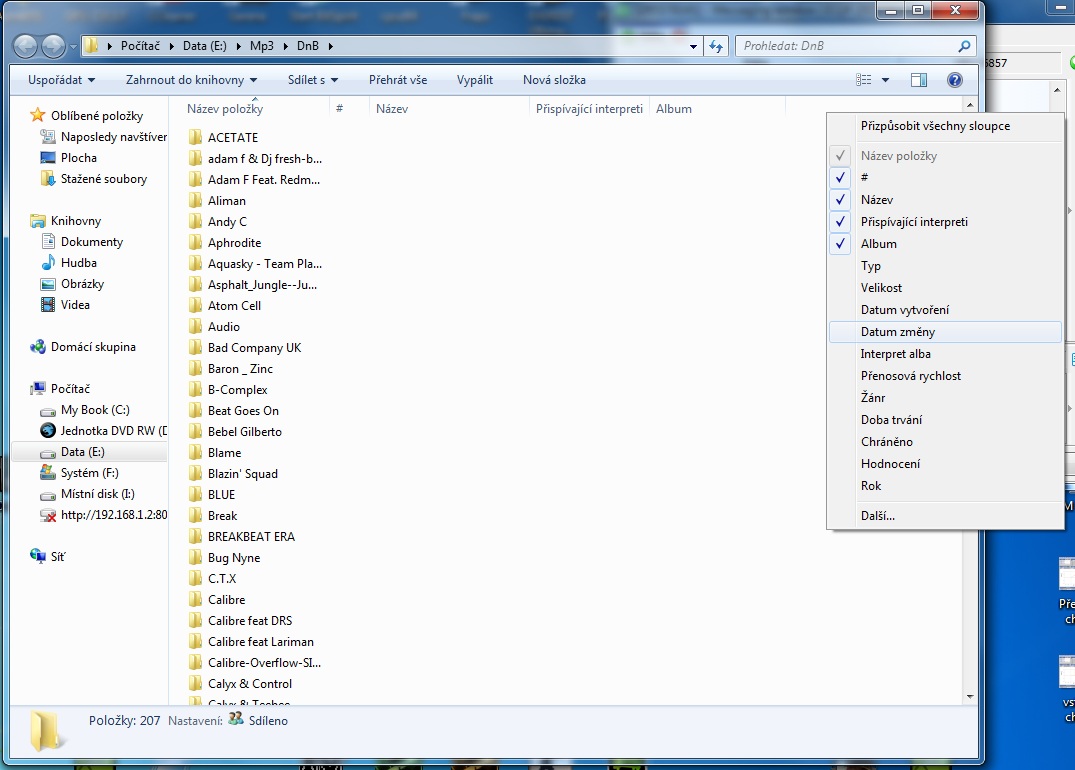Show the preview pane via toolbar icon
The image size is (1075, 770).
click(919, 80)
